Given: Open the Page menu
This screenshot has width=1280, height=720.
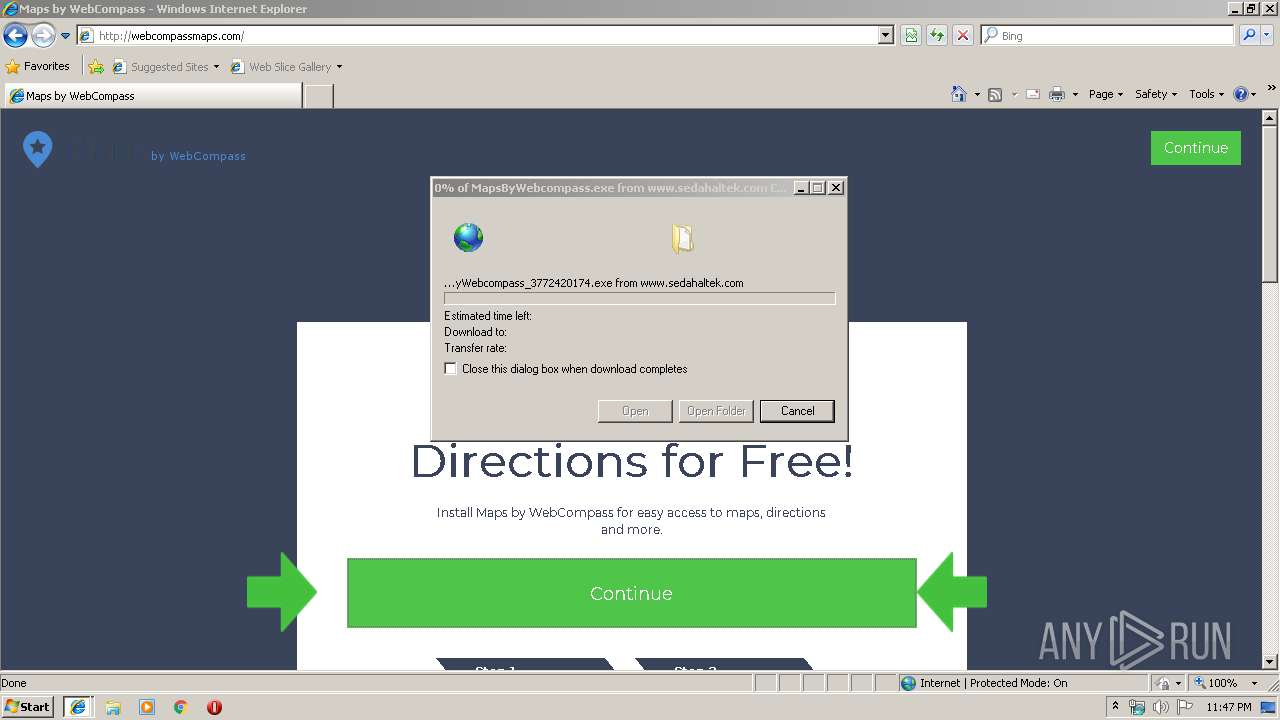Looking at the screenshot, I should [x=1106, y=94].
